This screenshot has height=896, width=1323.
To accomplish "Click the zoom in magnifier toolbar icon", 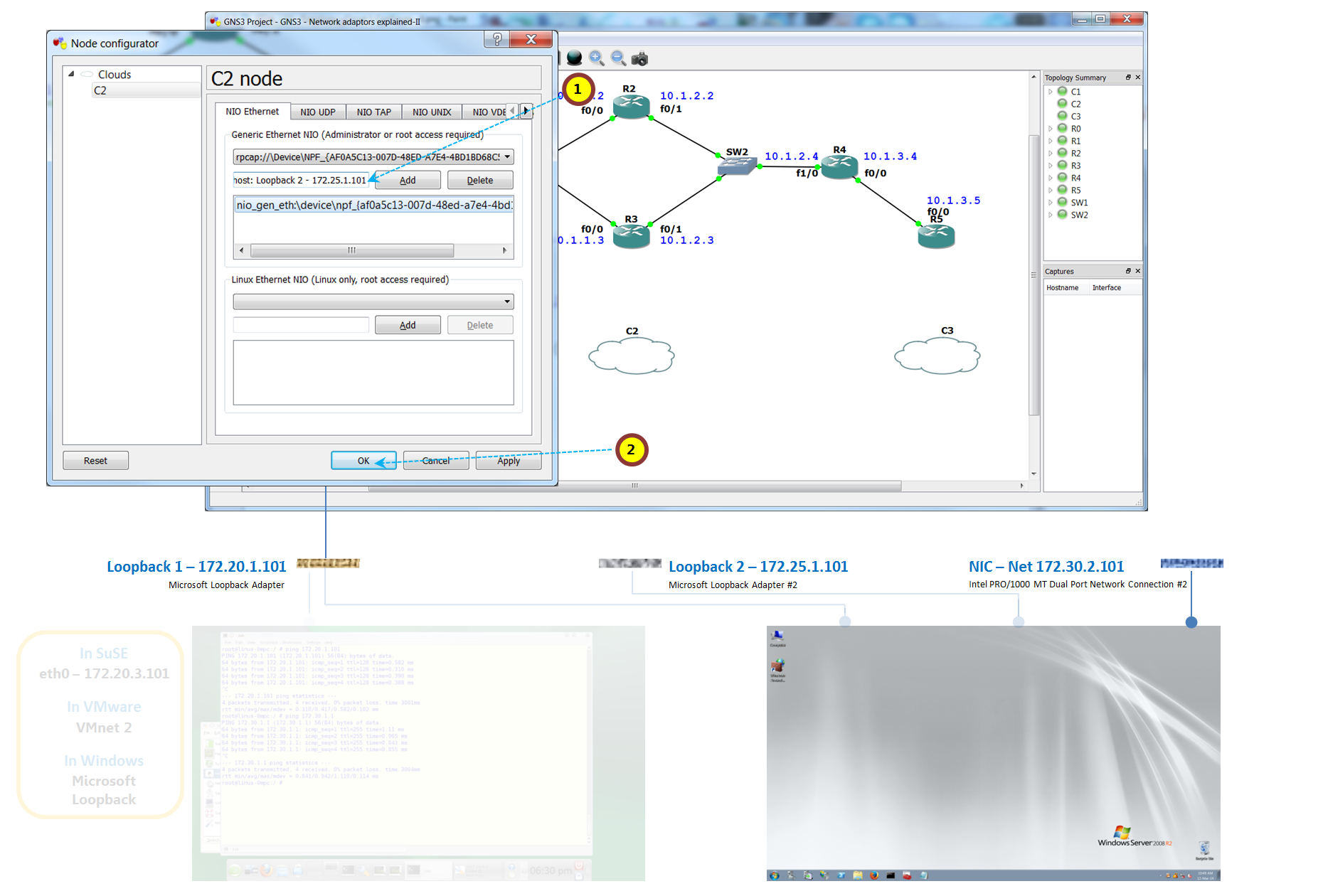I will (597, 59).
